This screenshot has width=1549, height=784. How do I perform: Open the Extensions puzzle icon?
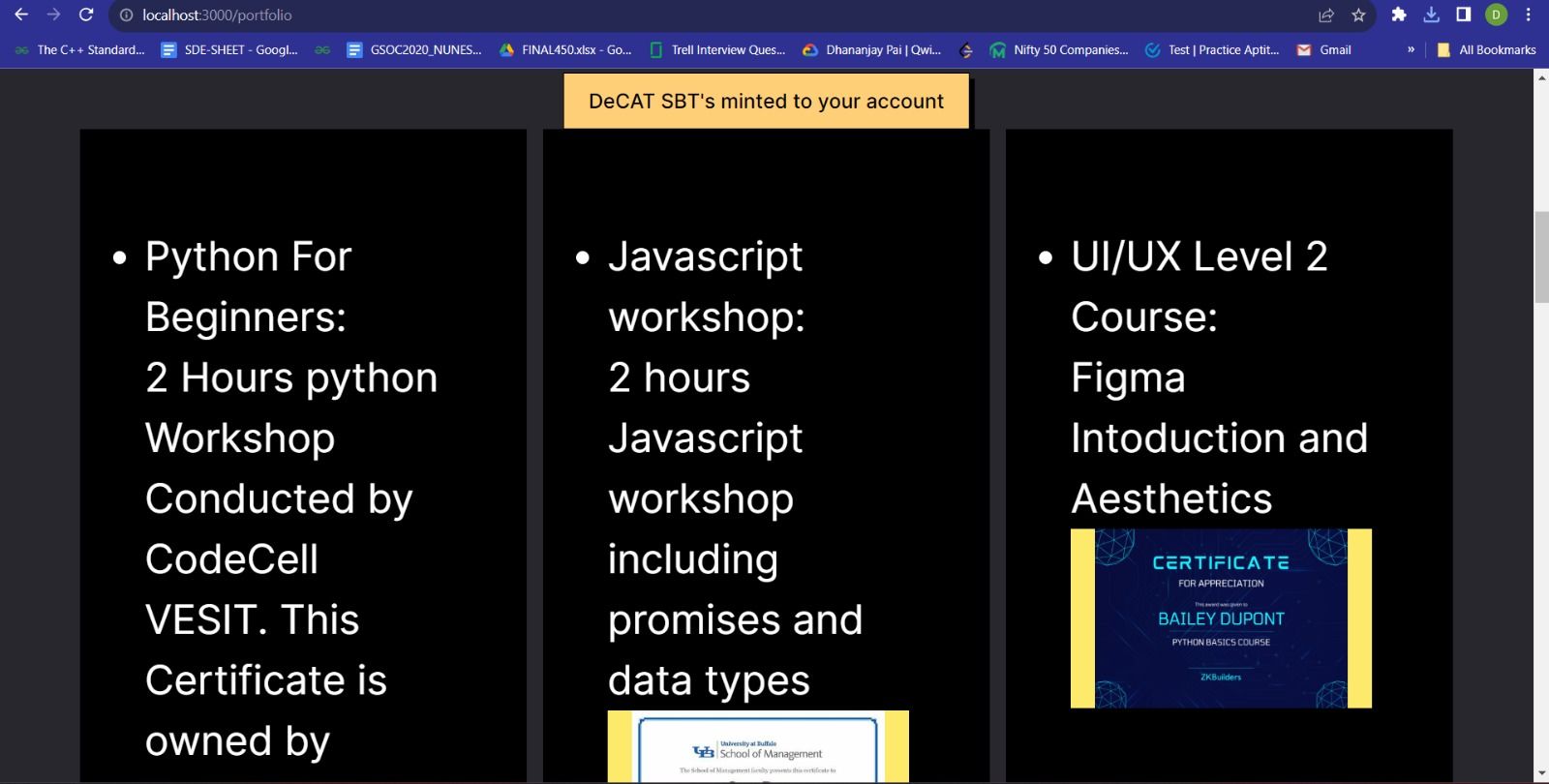(1399, 15)
